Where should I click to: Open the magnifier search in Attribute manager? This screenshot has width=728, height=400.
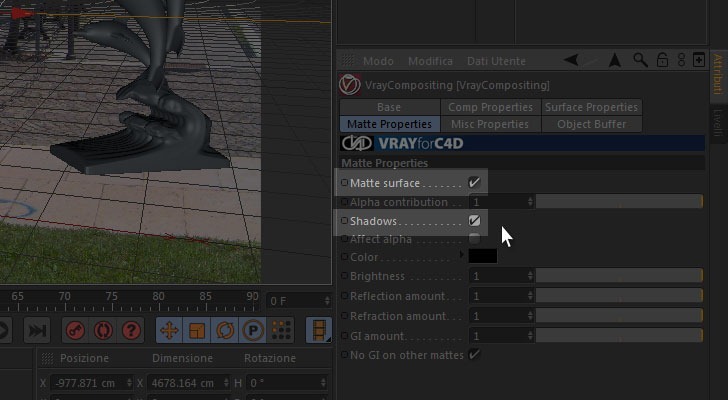[x=640, y=60]
